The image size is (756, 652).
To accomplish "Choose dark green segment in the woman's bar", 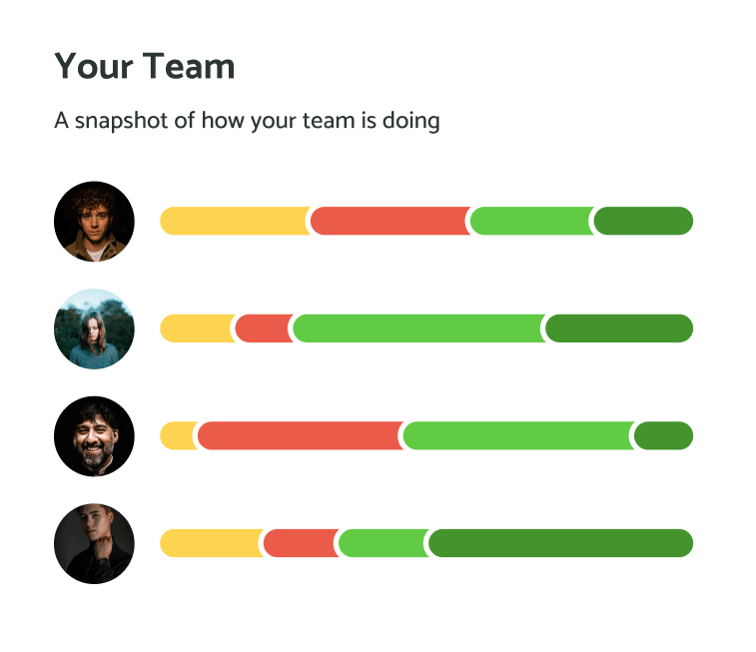I will point(620,328).
